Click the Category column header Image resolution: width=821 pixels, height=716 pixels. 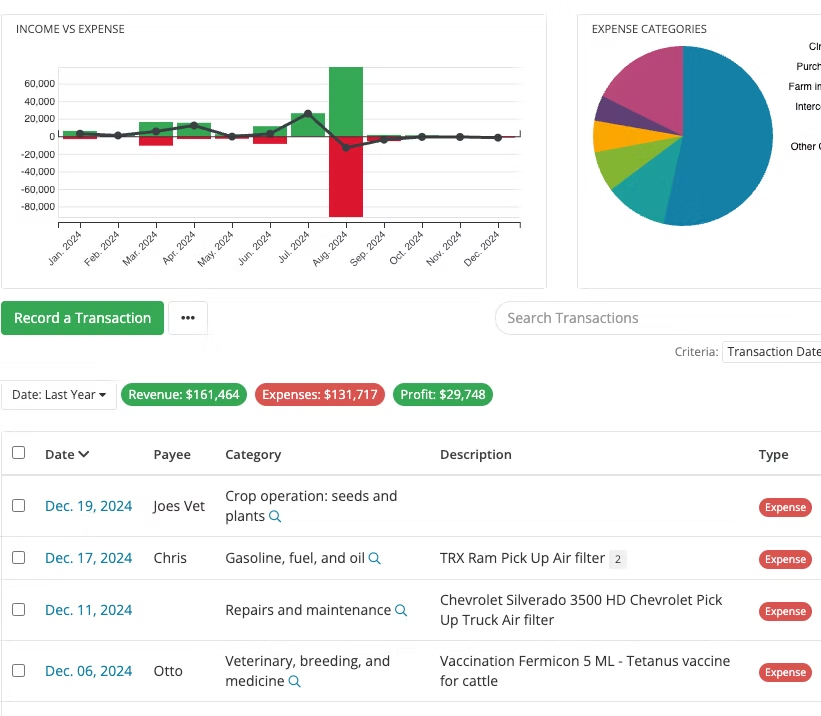[x=253, y=455]
